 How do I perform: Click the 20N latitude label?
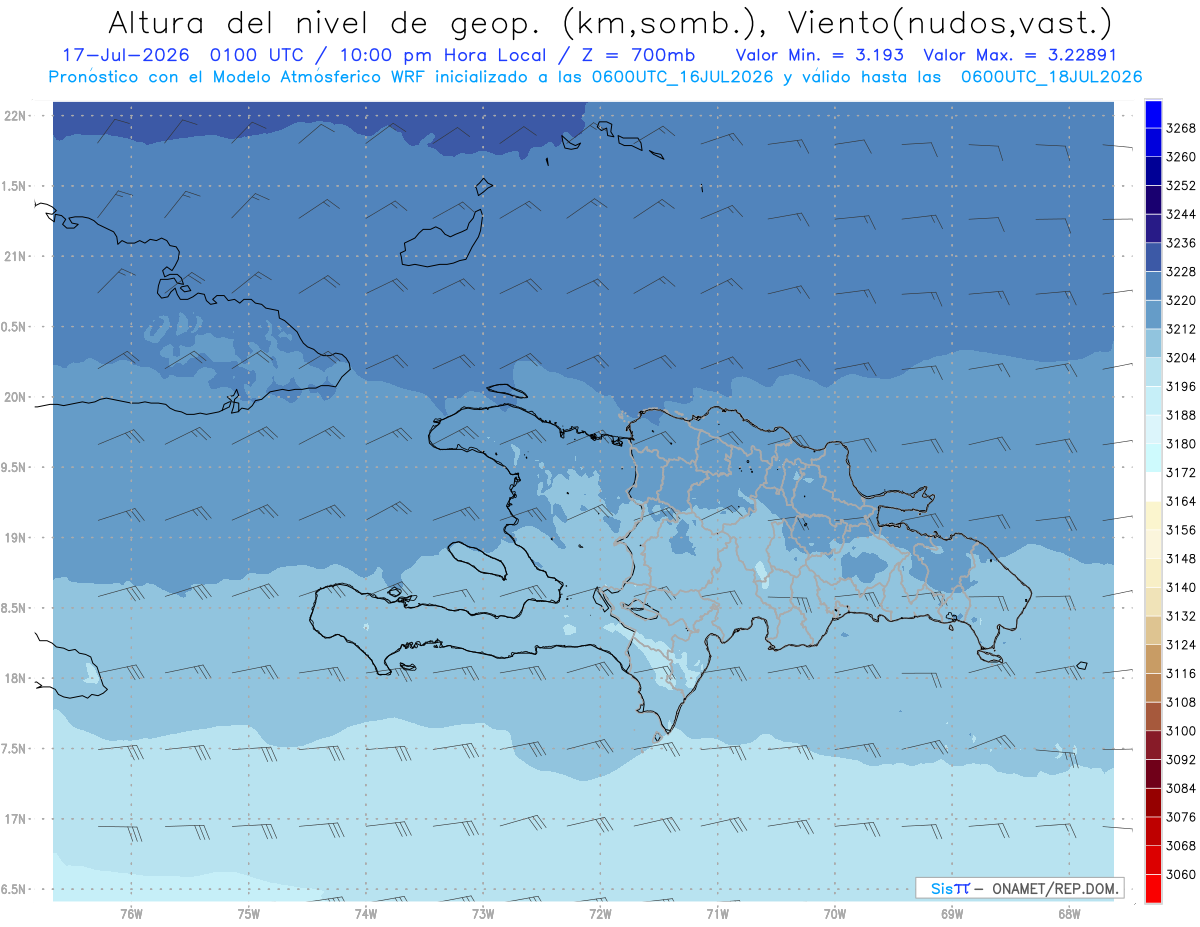click(x=16, y=397)
